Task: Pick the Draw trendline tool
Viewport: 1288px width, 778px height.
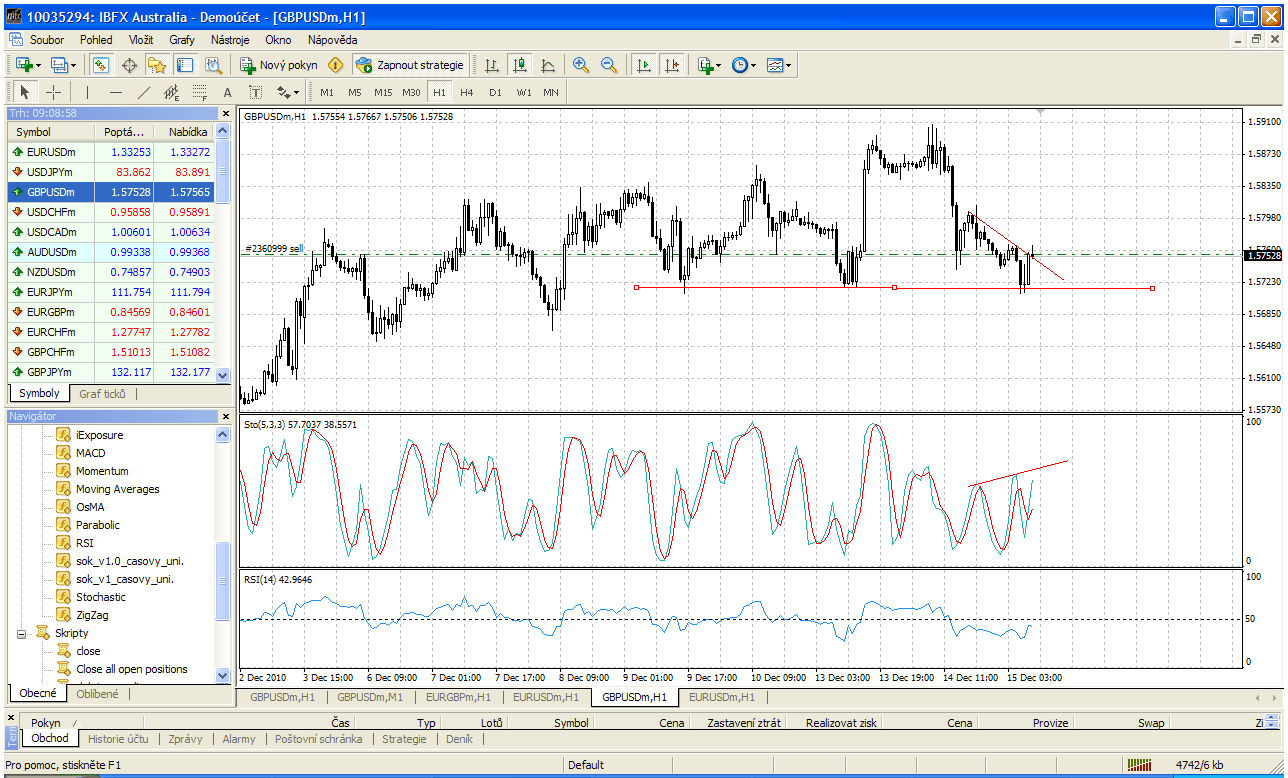Action: coord(143,92)
